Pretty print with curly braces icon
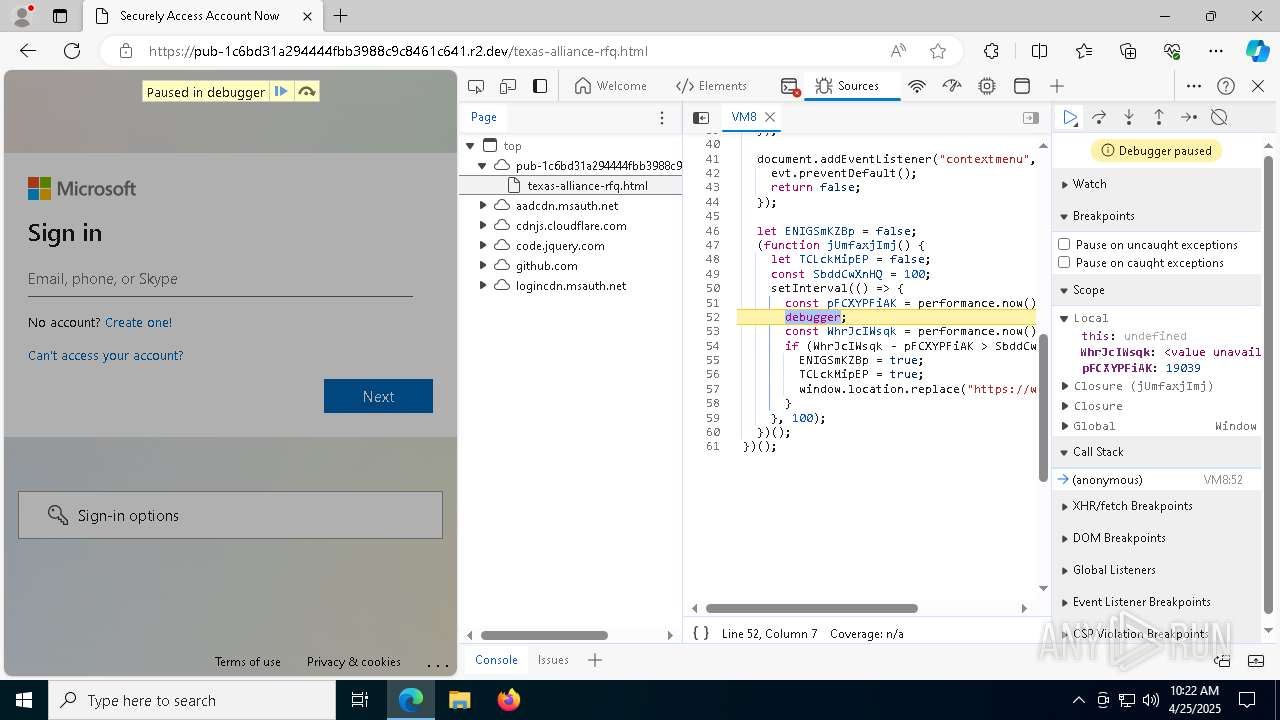The height and width of the screenshot is (720, 1280). click(x=701, y=633)
